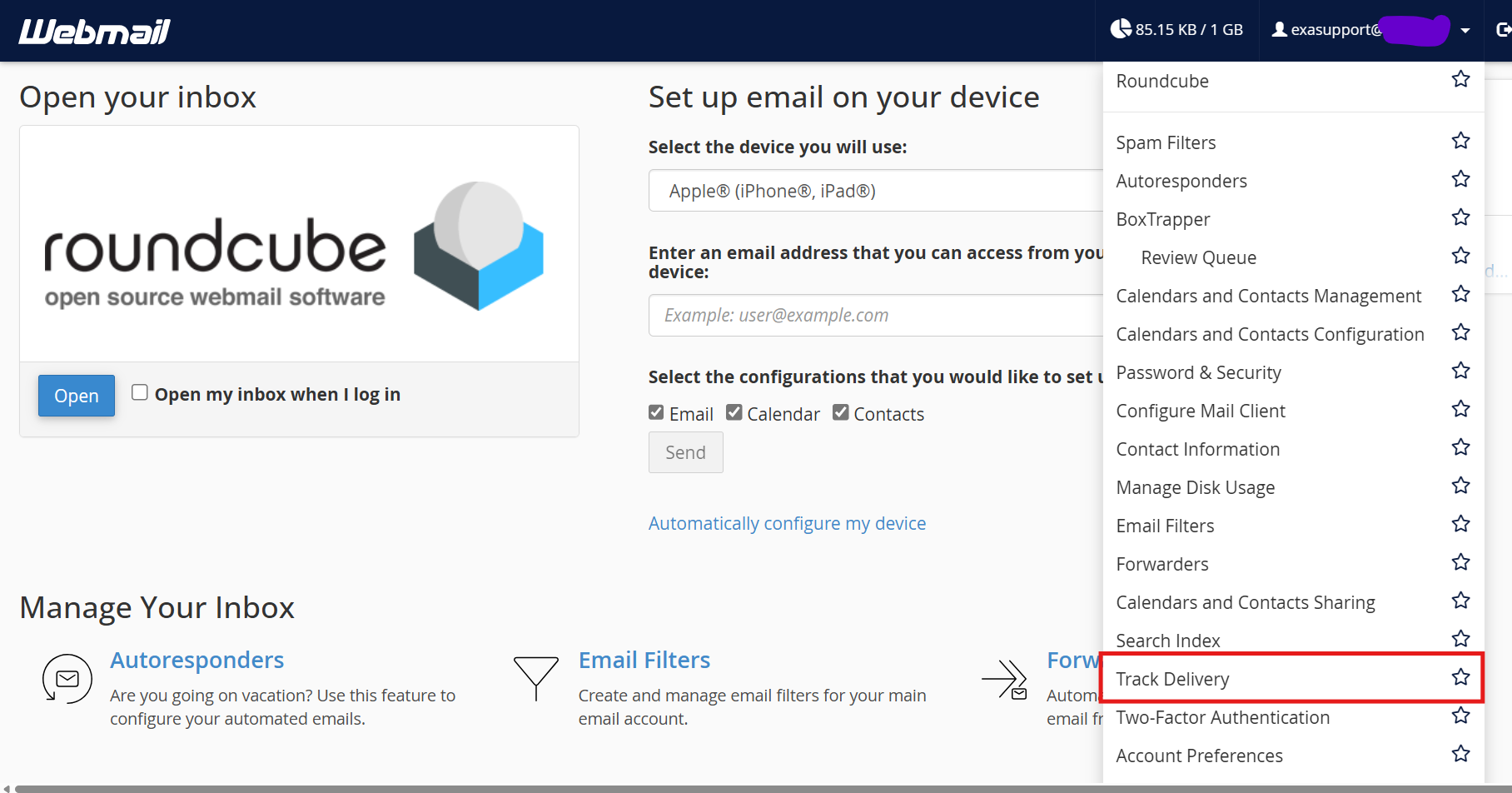Star the Spam Filters menu entry
Screen dimensions: 1512x793
pos(1460,141)
